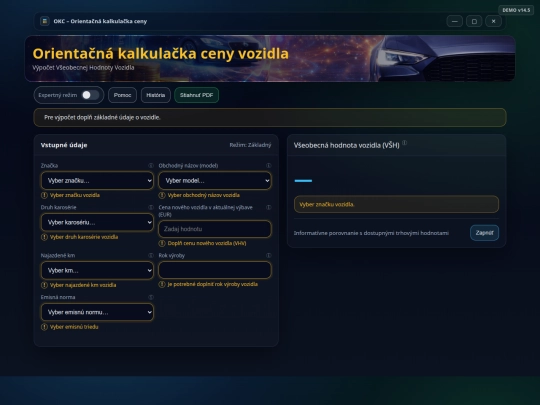Viewport: 540px width, 405px height.
Task: Click warning icon before 'Vyber značku vozidla'
Action: (44, 195)
